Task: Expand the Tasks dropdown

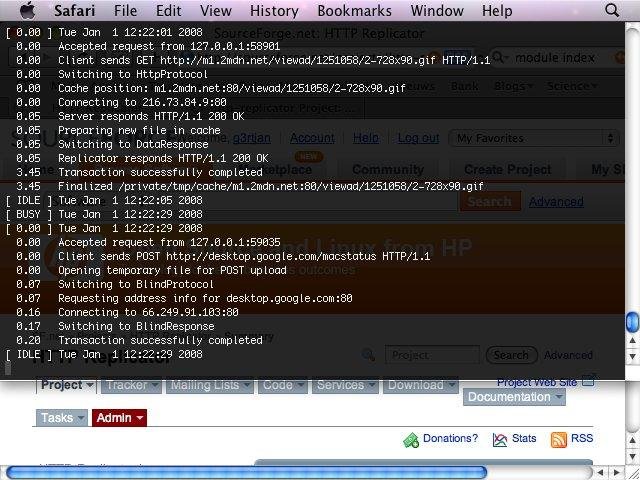Action: [62, 418]
